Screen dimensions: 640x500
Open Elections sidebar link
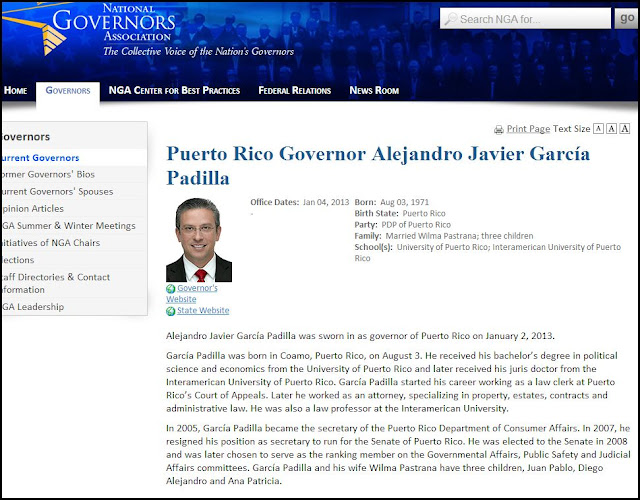18,260
